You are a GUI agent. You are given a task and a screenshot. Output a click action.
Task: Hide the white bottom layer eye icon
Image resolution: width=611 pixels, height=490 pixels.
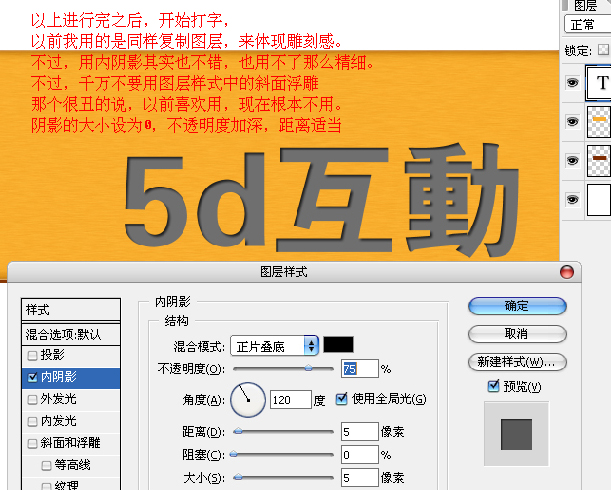point(572,200)
